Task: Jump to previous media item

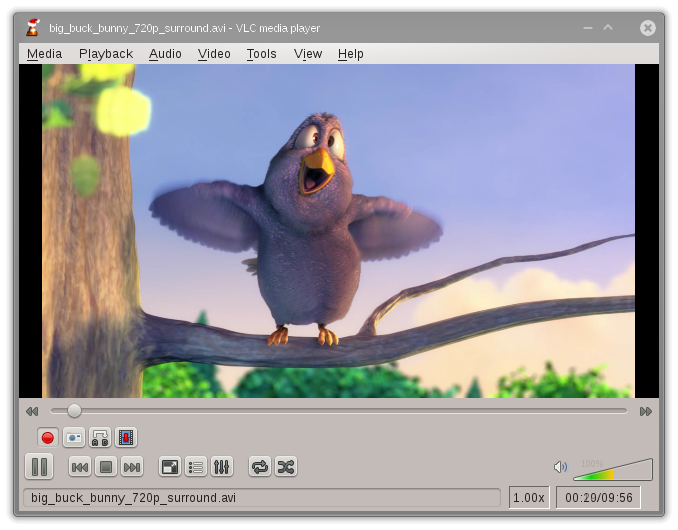Action: [80, 467]
